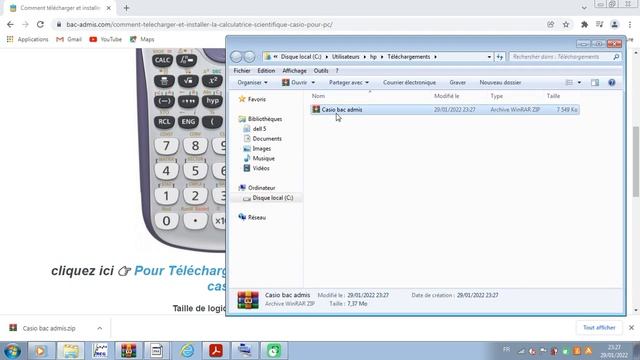Open Windows Start button
Viewport: 640px width, 360px height.
click(12, 351)
